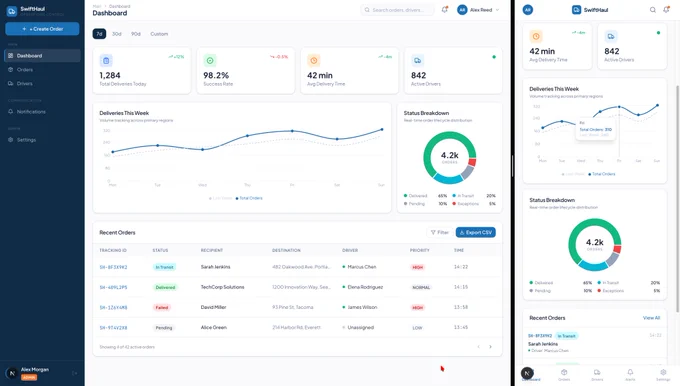Click the blue In Transit segment of mobile donut

click(x=593, y=265)
